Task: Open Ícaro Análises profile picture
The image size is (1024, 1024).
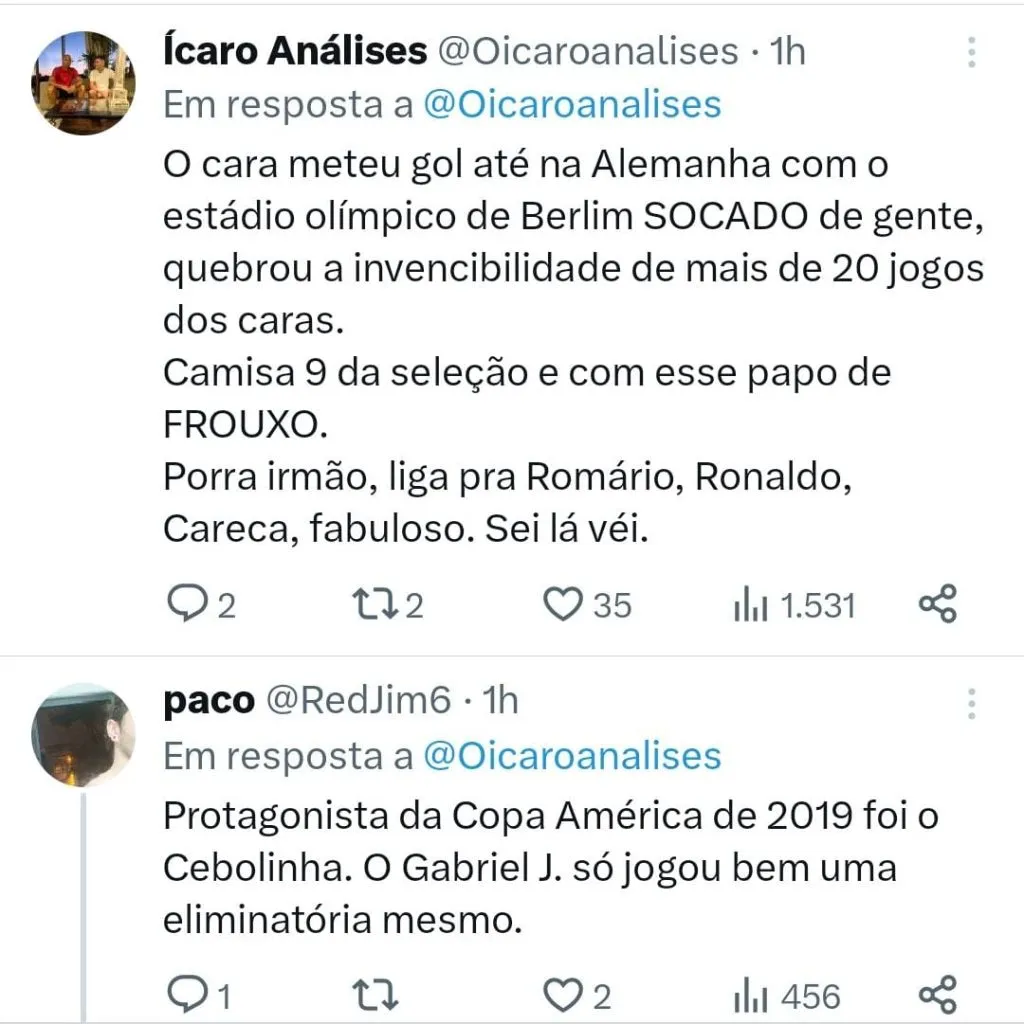Action: tap(83, 82)
